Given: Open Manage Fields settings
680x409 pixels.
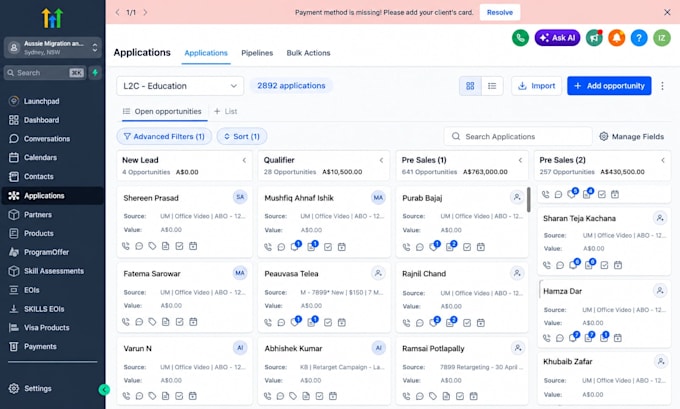Looking at the screenshot, I should (x=631, y=136).
